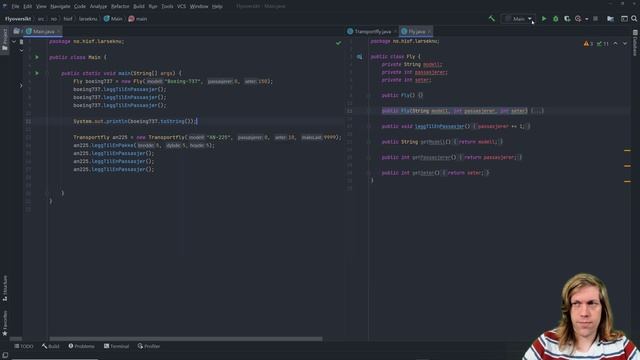The height and width of the screenshot is (360, 640).
Task: Click the main method breadcrumb
Action: tap(138, 19)
